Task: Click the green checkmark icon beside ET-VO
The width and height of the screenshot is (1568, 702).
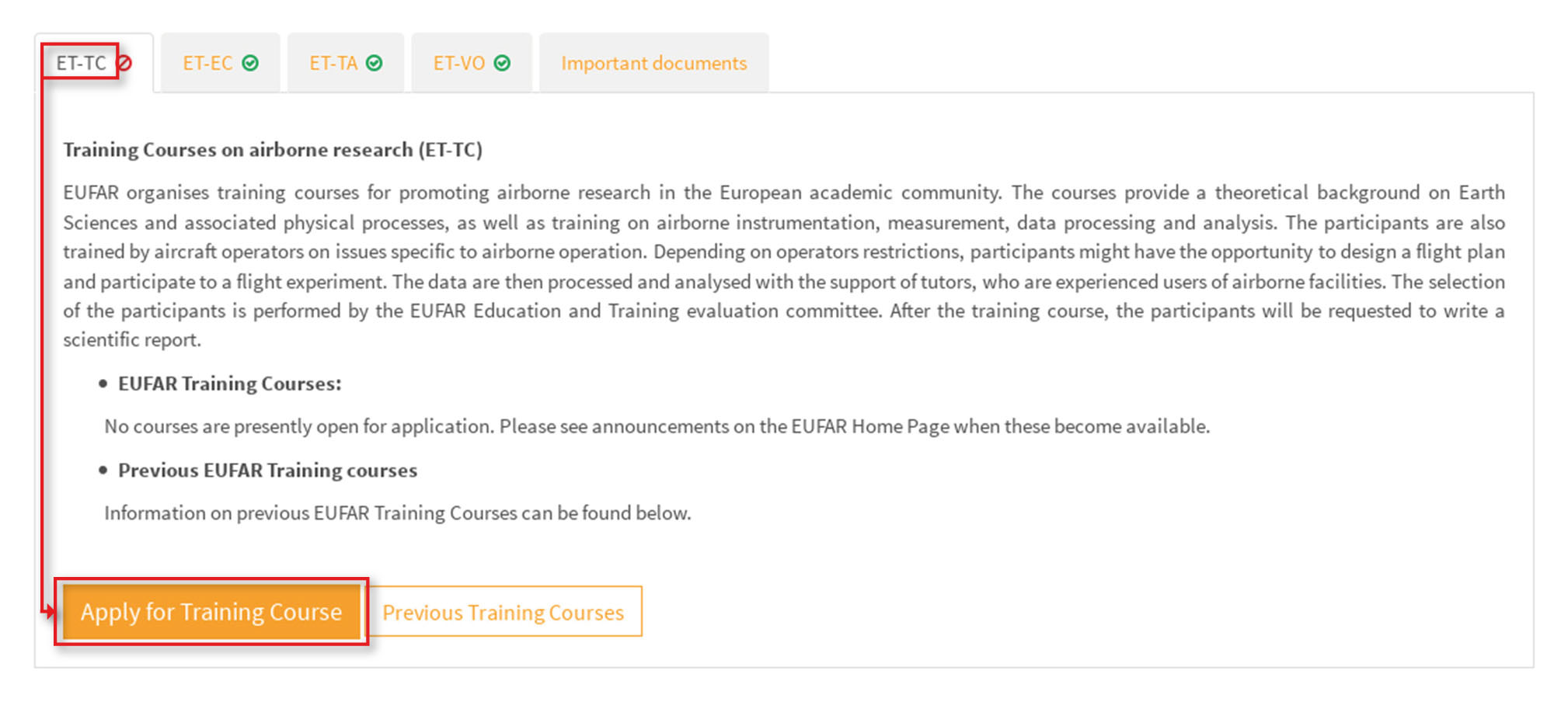Action: click(503, 63)
